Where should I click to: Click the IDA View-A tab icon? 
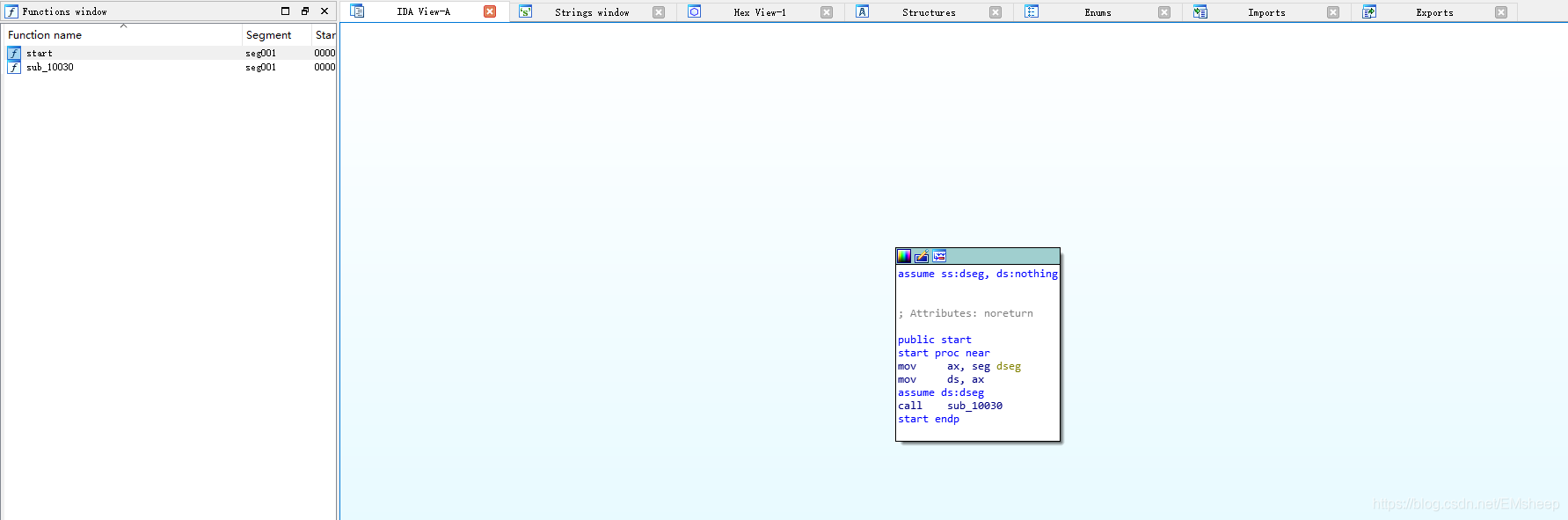tap(357, 11)
